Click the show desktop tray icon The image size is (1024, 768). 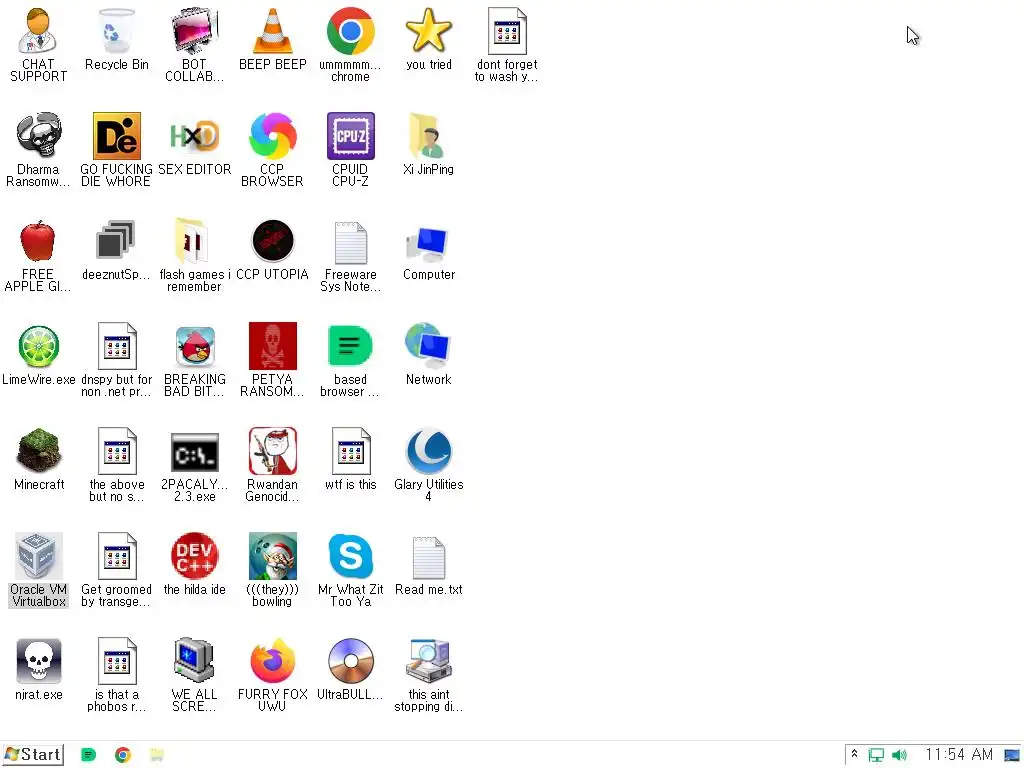pyautogui.click(x=1012, y=756)
